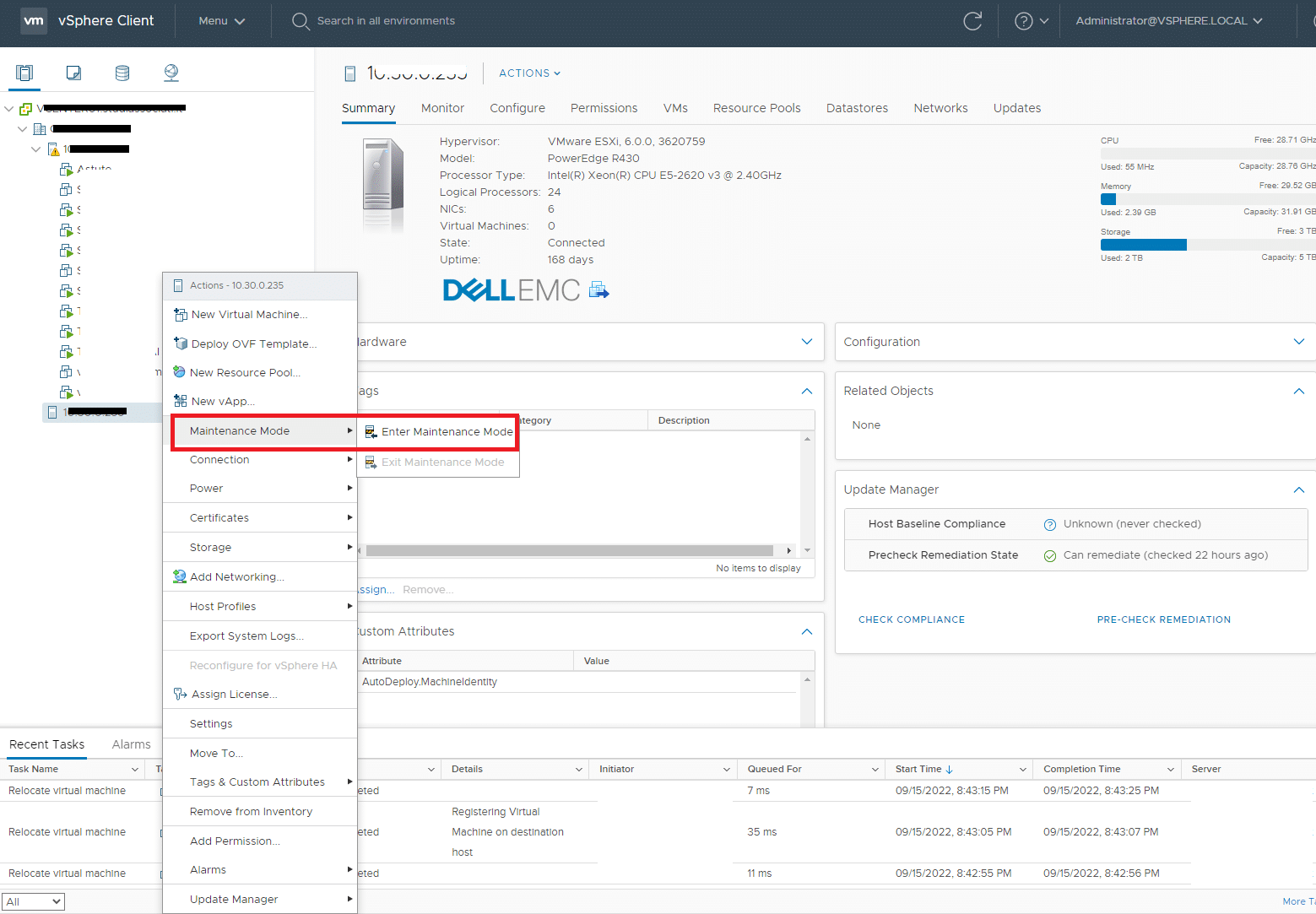Click the Dell EMC export icon
The width and height of the screenshot is (1316, 914).
pyautogui.click(x=598, y=290)
